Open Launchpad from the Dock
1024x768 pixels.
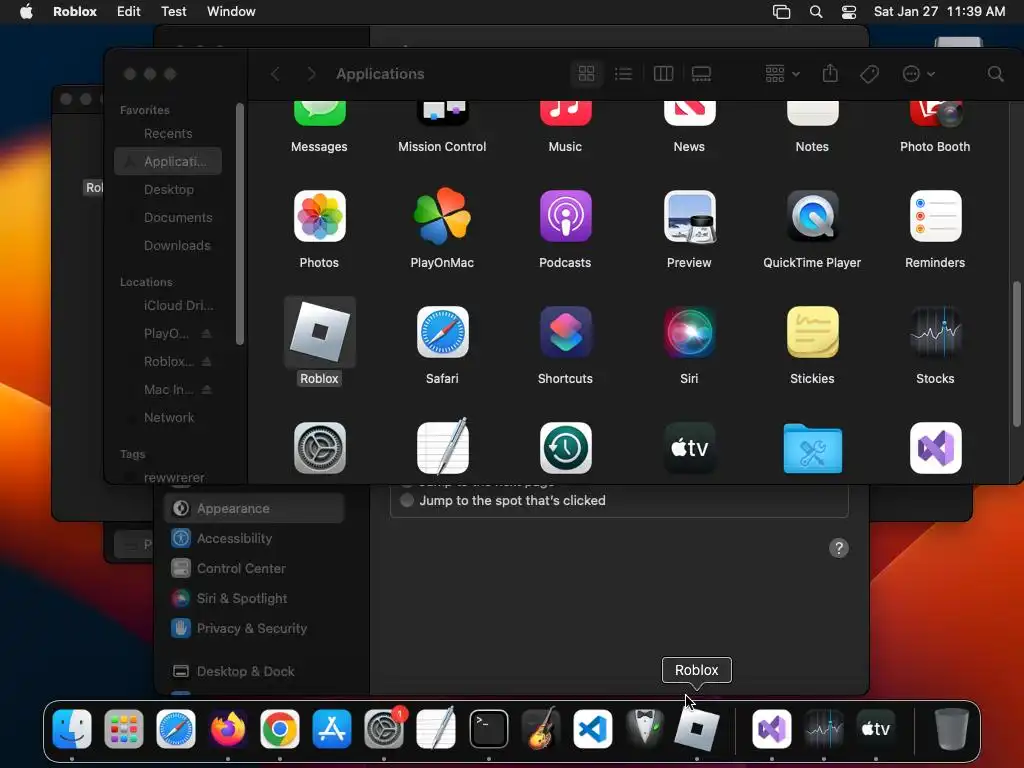pos(124,729)
